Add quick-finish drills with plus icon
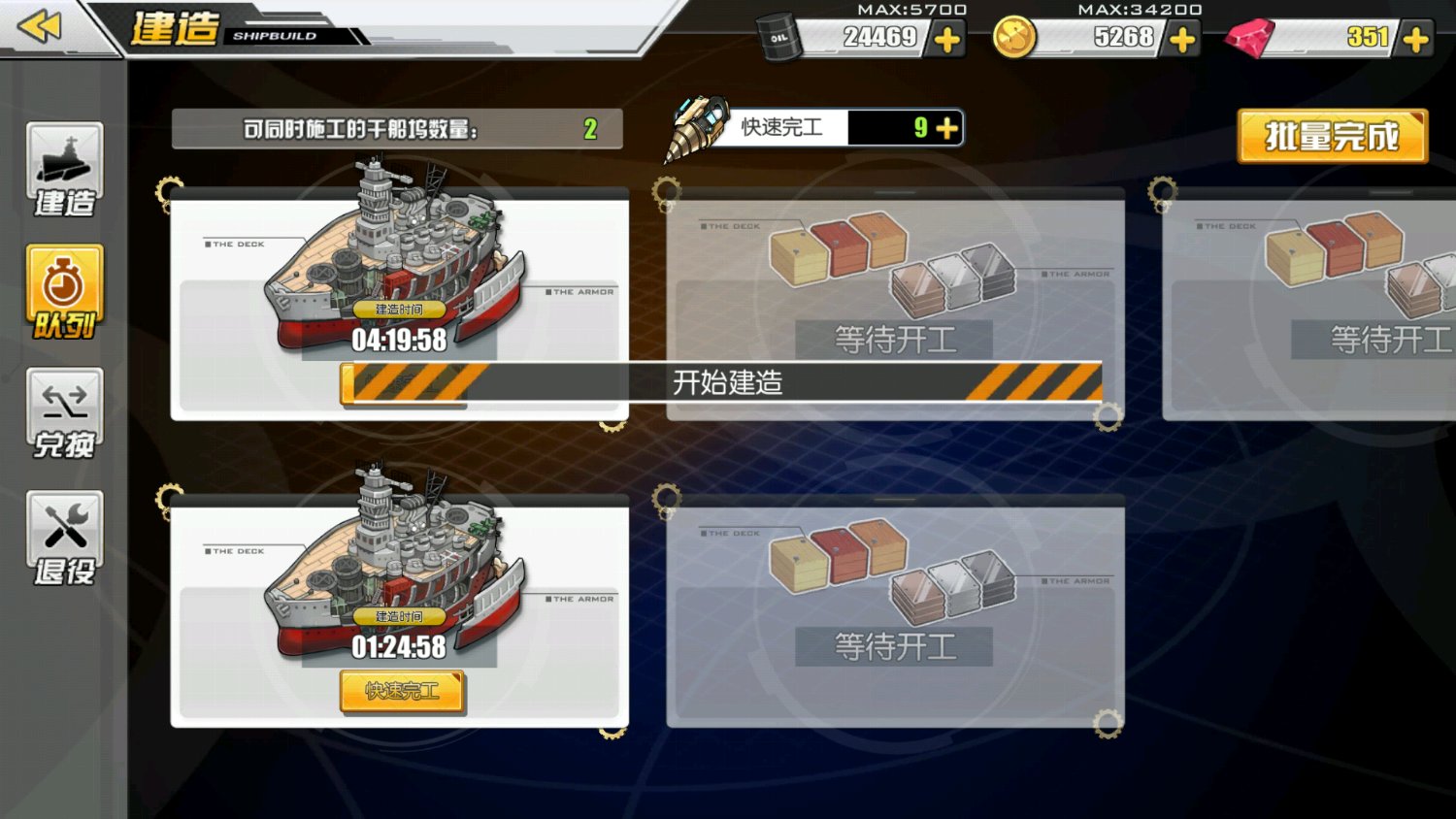Viewport: 1456px width, 819px height. 947,128
